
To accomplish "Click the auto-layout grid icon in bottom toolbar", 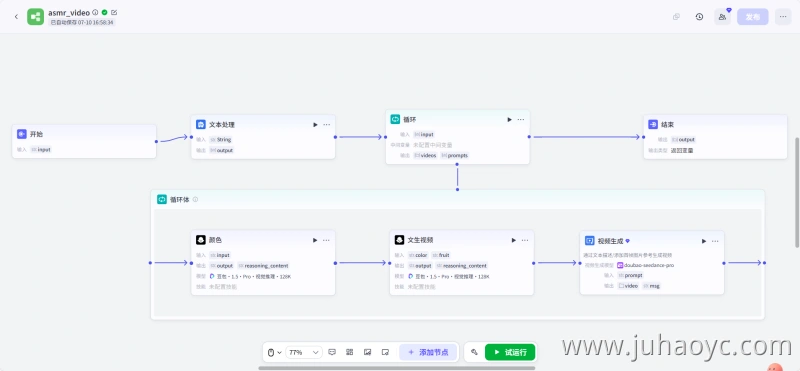I will coord(349,352).
